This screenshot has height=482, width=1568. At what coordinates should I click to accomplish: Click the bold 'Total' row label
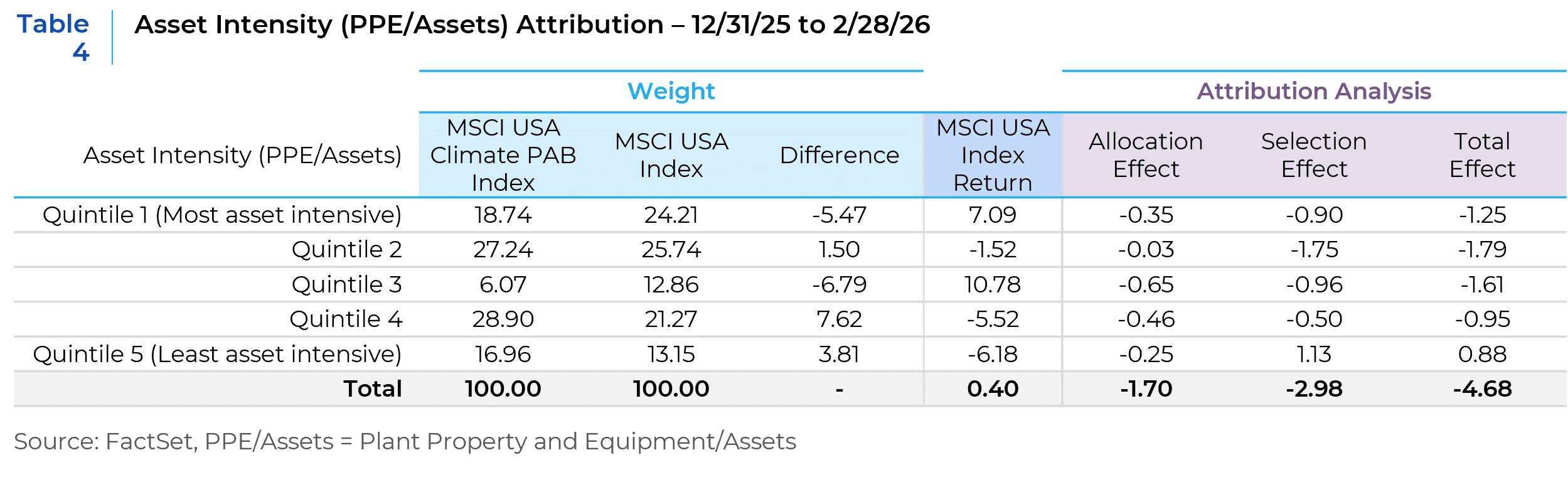[372, 389]
